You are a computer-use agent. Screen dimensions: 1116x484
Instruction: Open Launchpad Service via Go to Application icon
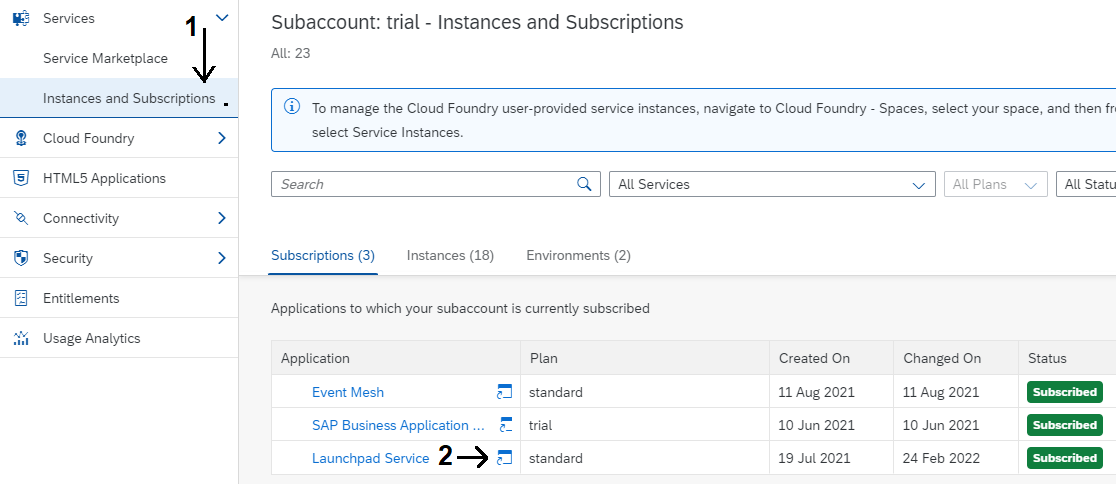coord(505,458)
